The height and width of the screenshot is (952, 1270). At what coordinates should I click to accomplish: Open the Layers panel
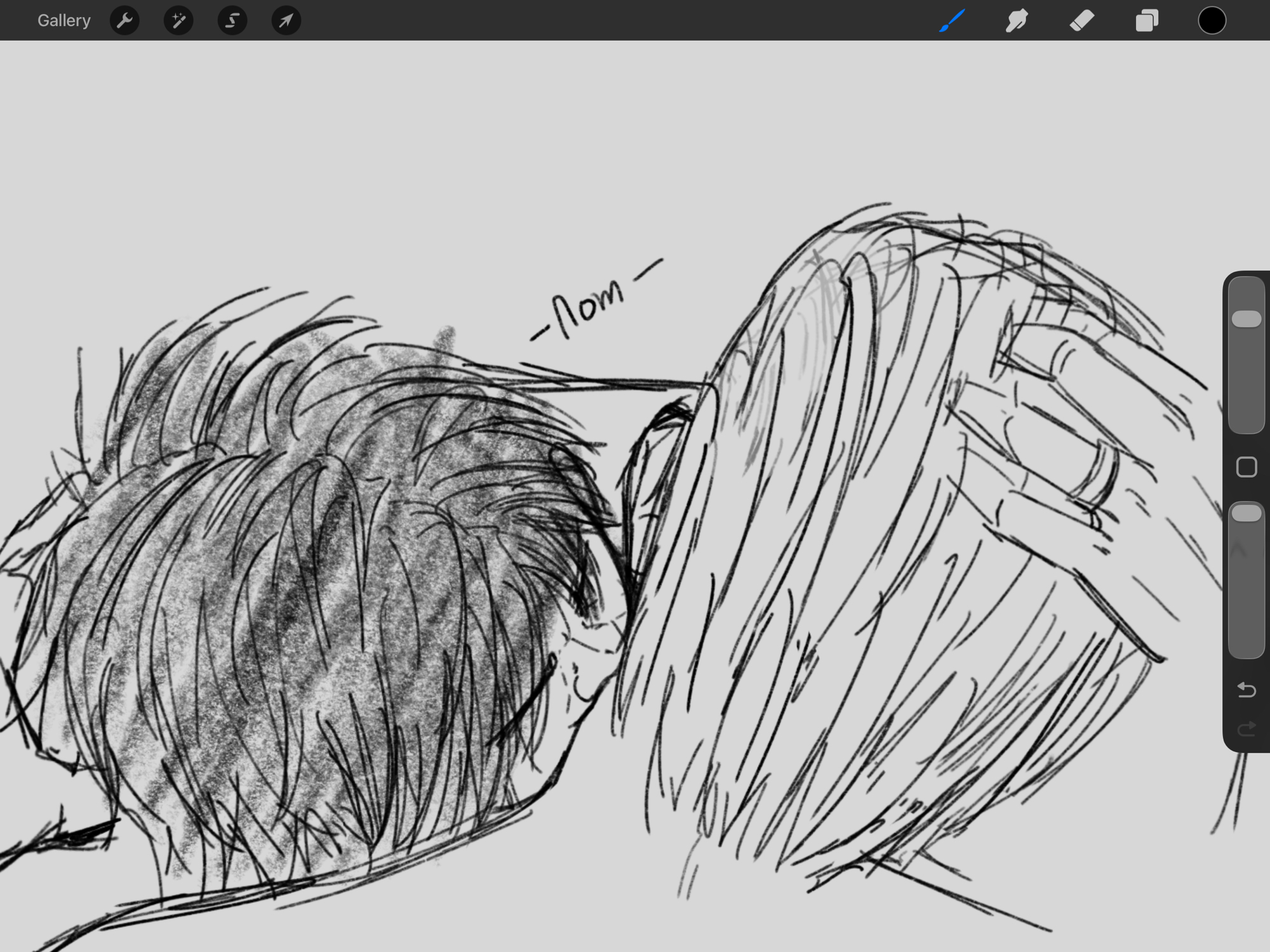pyautogui.click(x=1147, y=20)
